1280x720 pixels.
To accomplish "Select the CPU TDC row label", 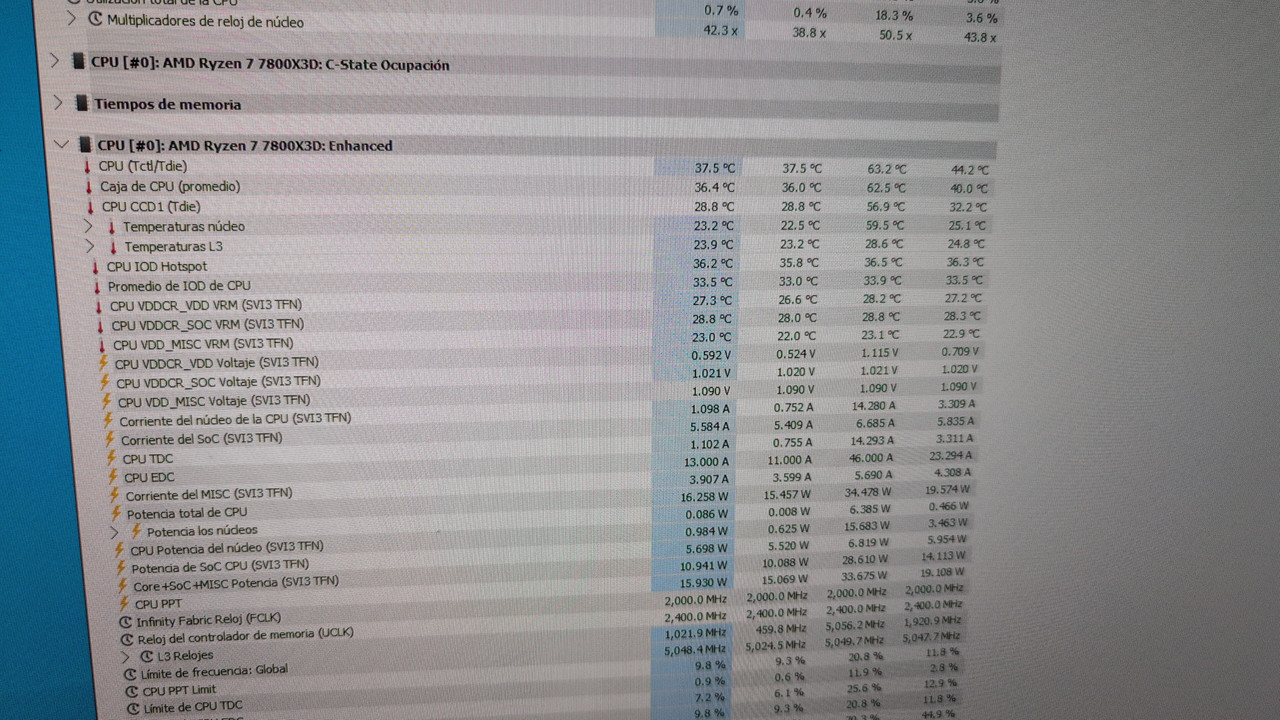I will [x=148, y=458].
